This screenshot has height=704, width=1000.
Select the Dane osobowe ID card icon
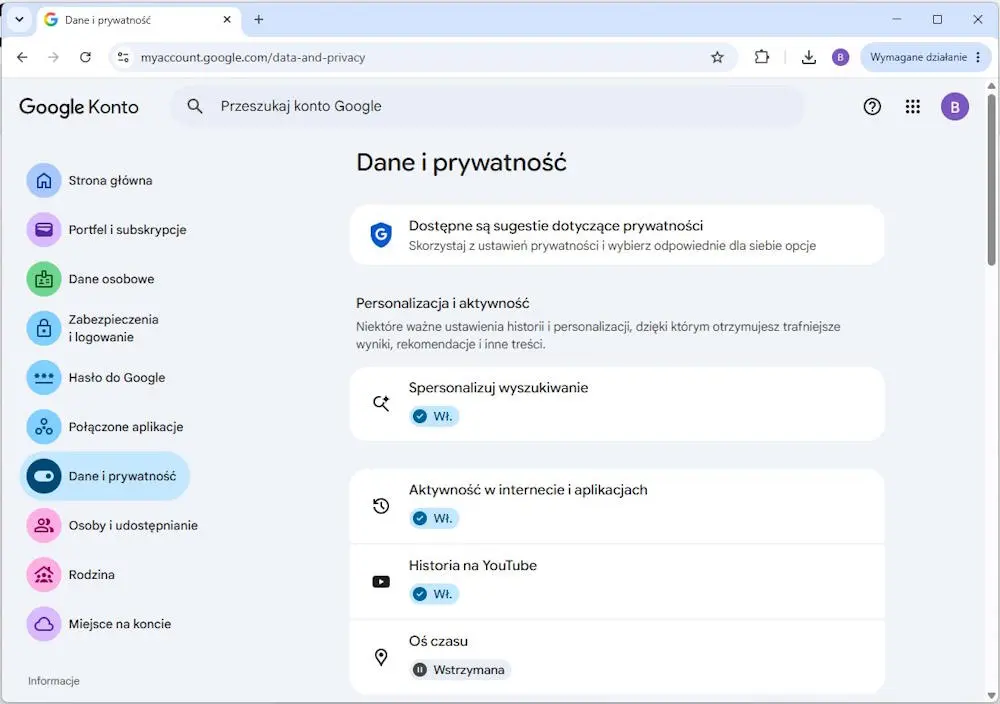43,279
